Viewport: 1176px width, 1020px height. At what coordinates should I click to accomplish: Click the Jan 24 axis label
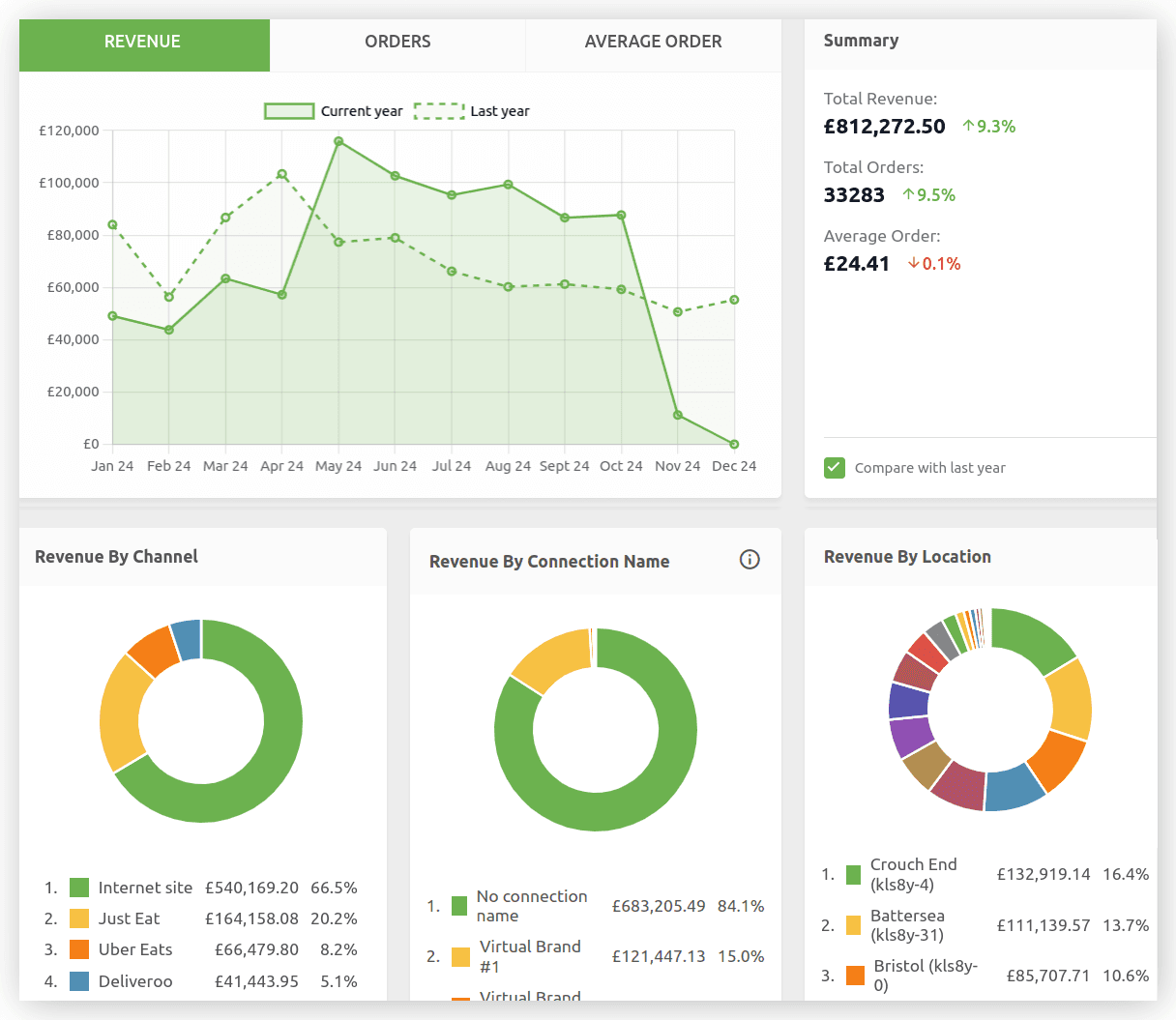click(x=112, y=466)
